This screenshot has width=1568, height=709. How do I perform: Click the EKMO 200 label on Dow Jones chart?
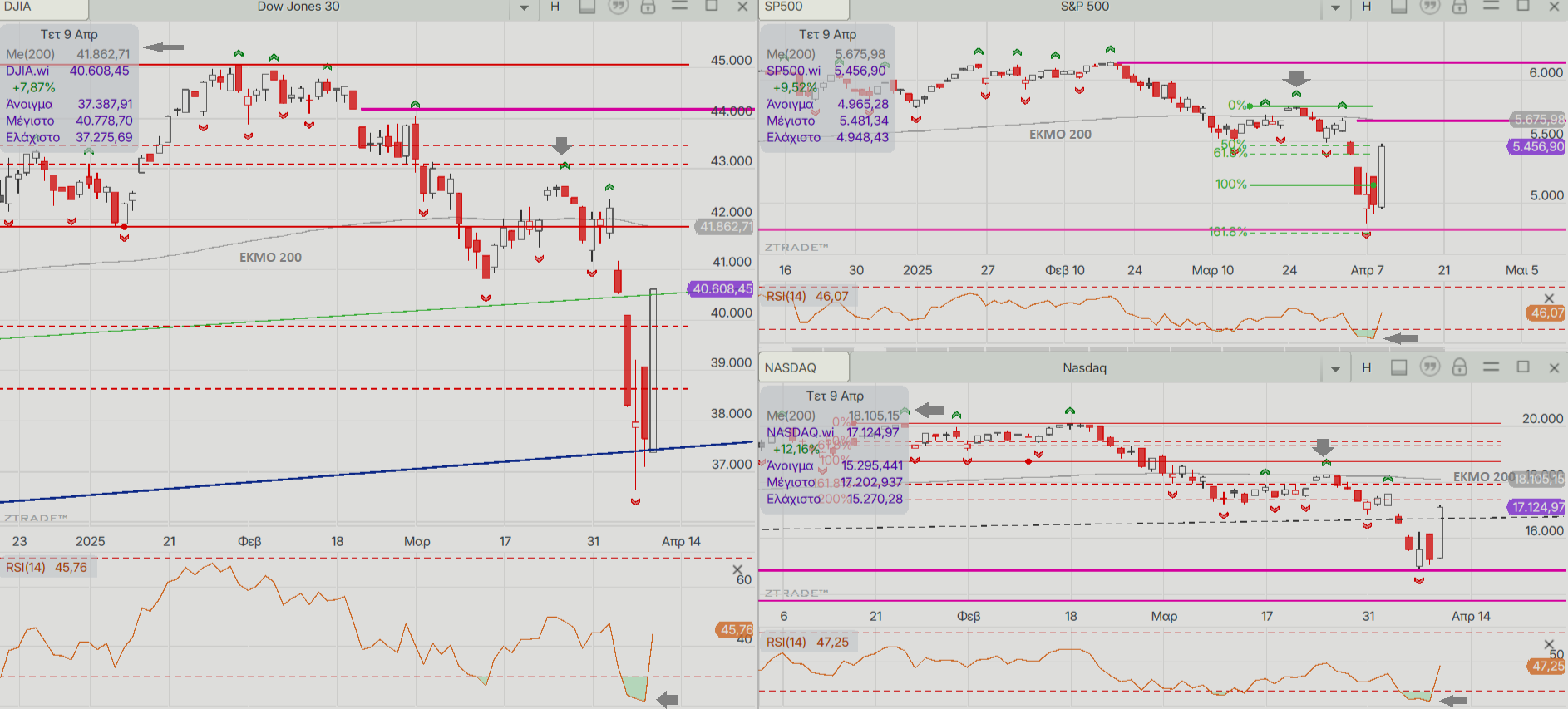point(270,258)
